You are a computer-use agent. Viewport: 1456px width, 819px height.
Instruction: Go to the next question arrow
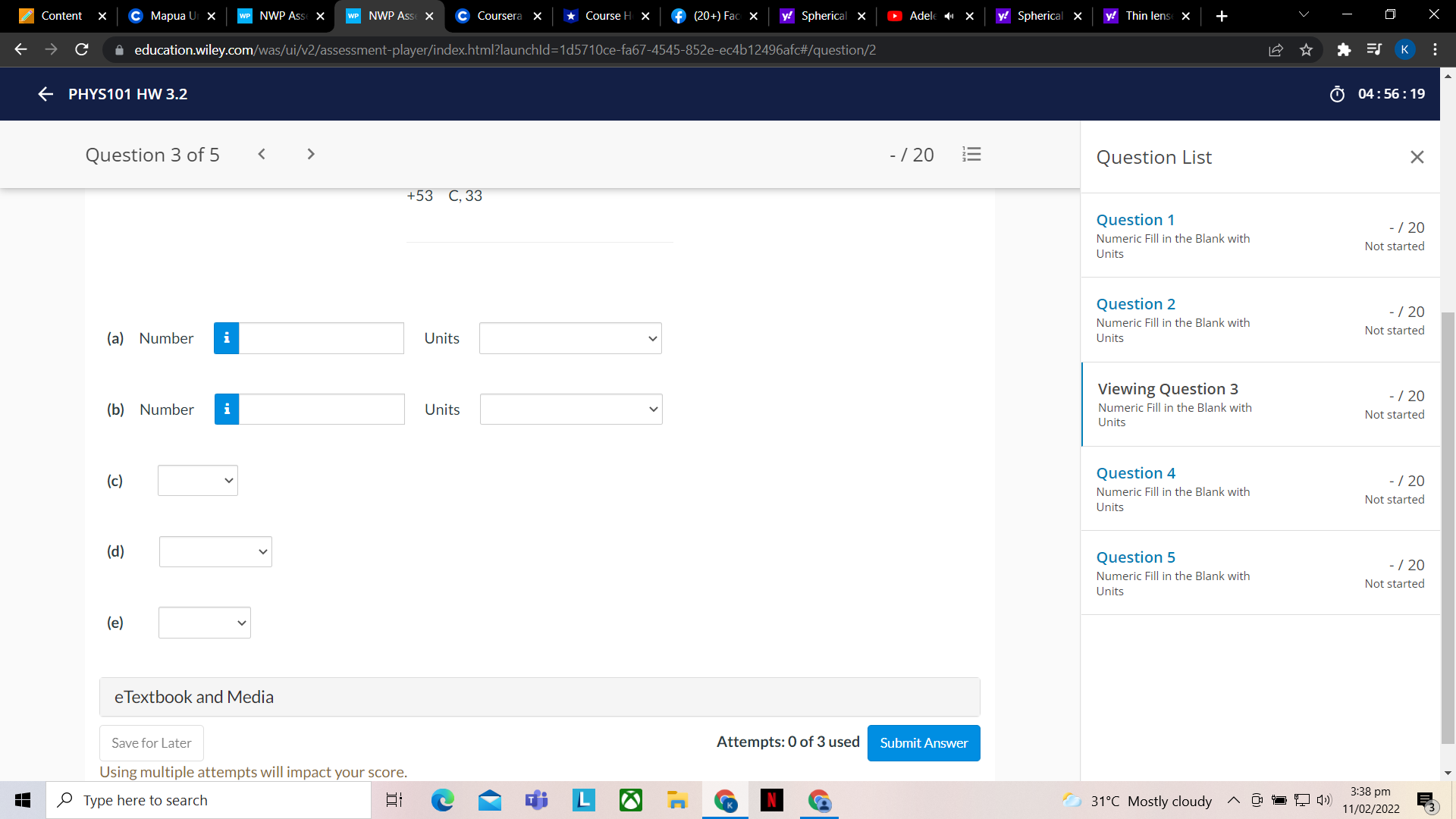coord(310,155)
